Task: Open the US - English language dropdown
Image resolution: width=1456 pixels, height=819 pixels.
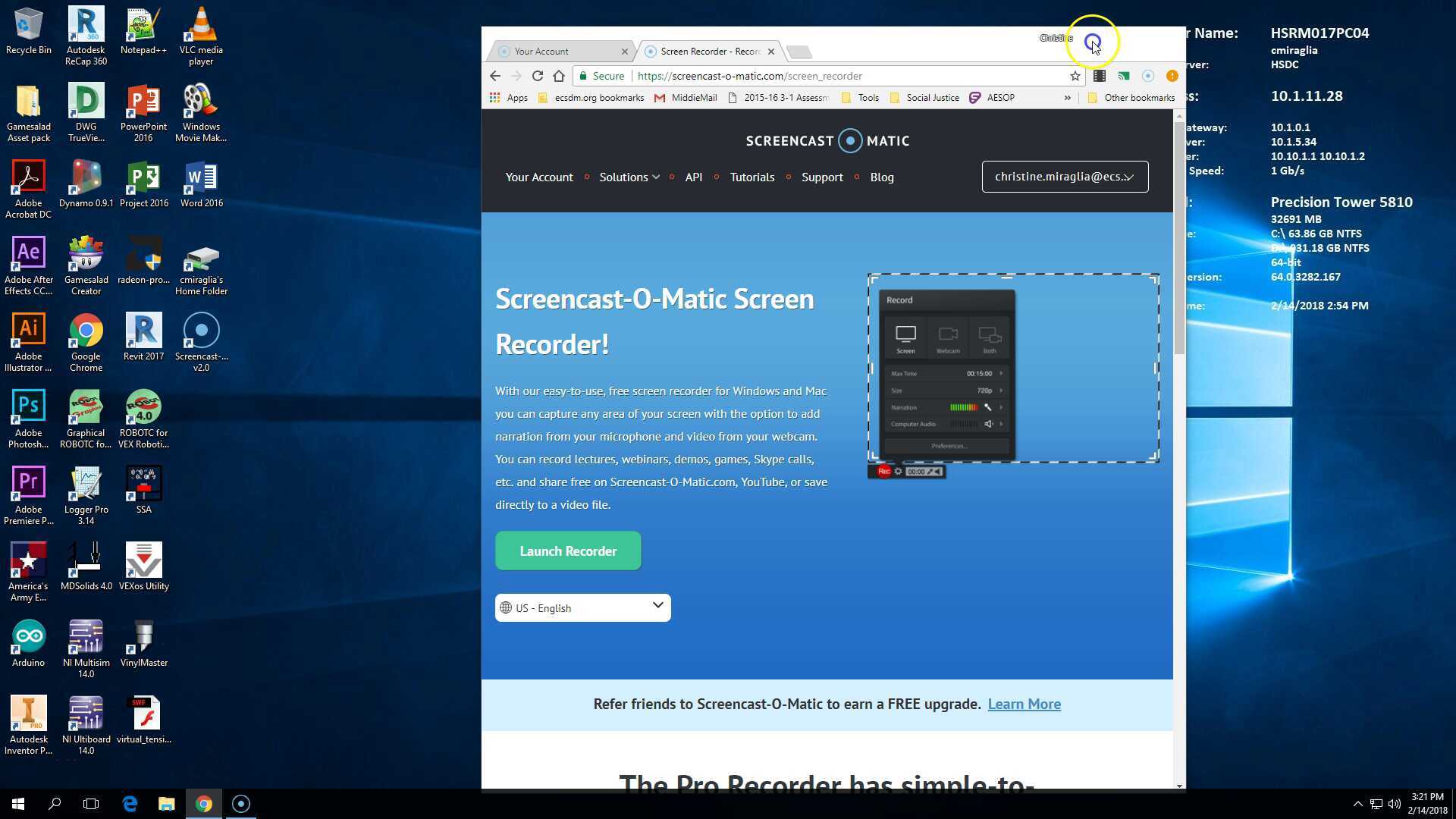Action: [582, 607]
